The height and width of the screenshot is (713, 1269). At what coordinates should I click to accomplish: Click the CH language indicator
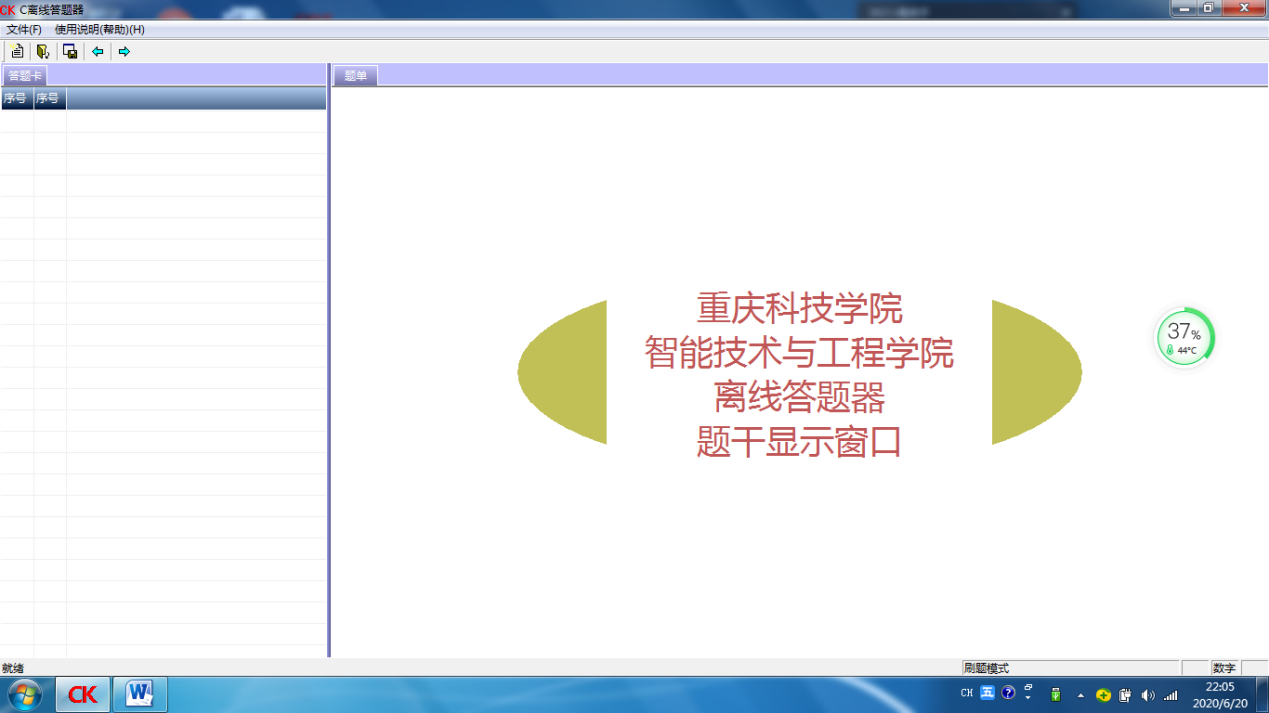point(967,693)
